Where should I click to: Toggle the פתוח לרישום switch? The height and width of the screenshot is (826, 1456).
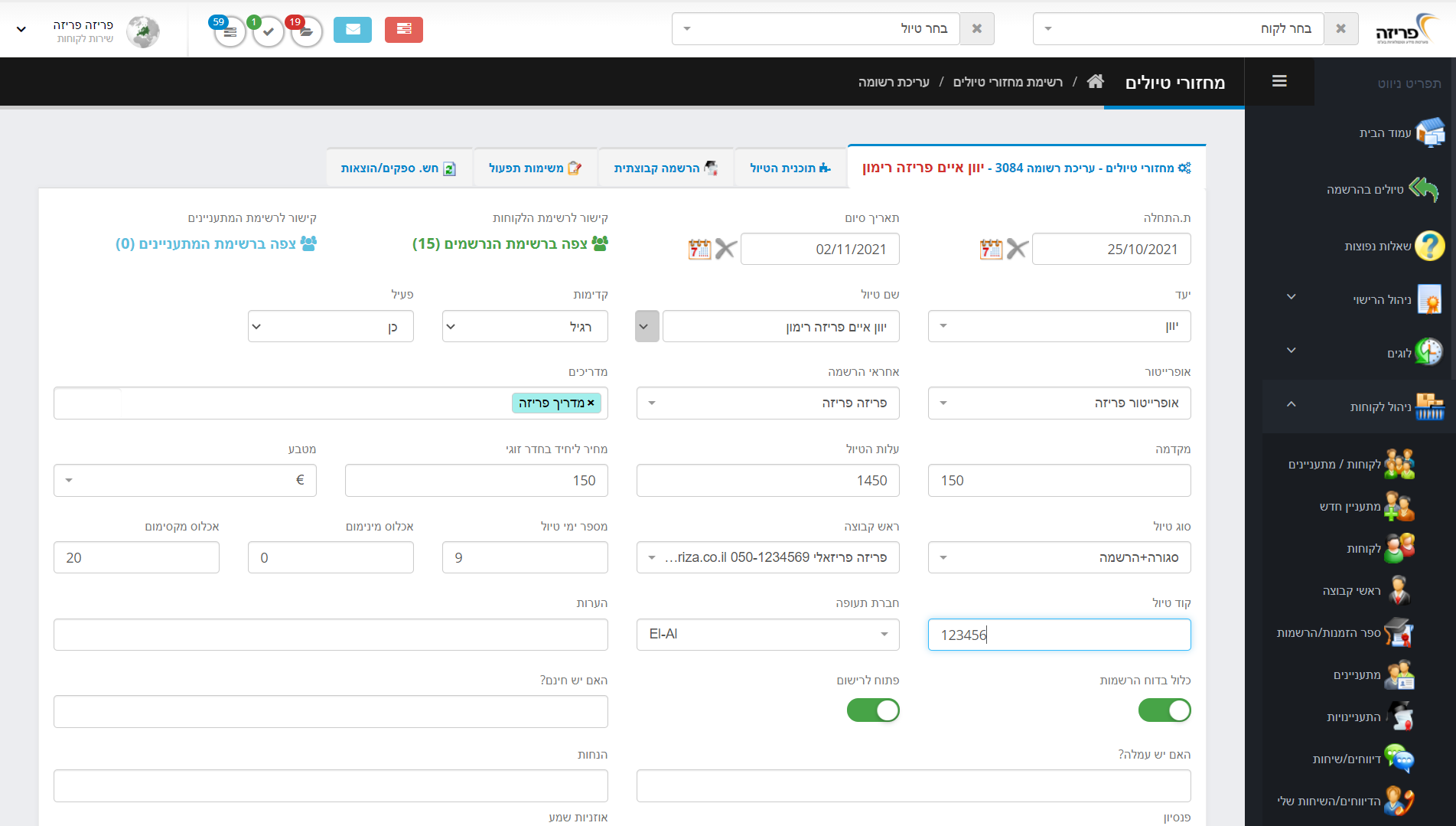(x=873, y=710)
